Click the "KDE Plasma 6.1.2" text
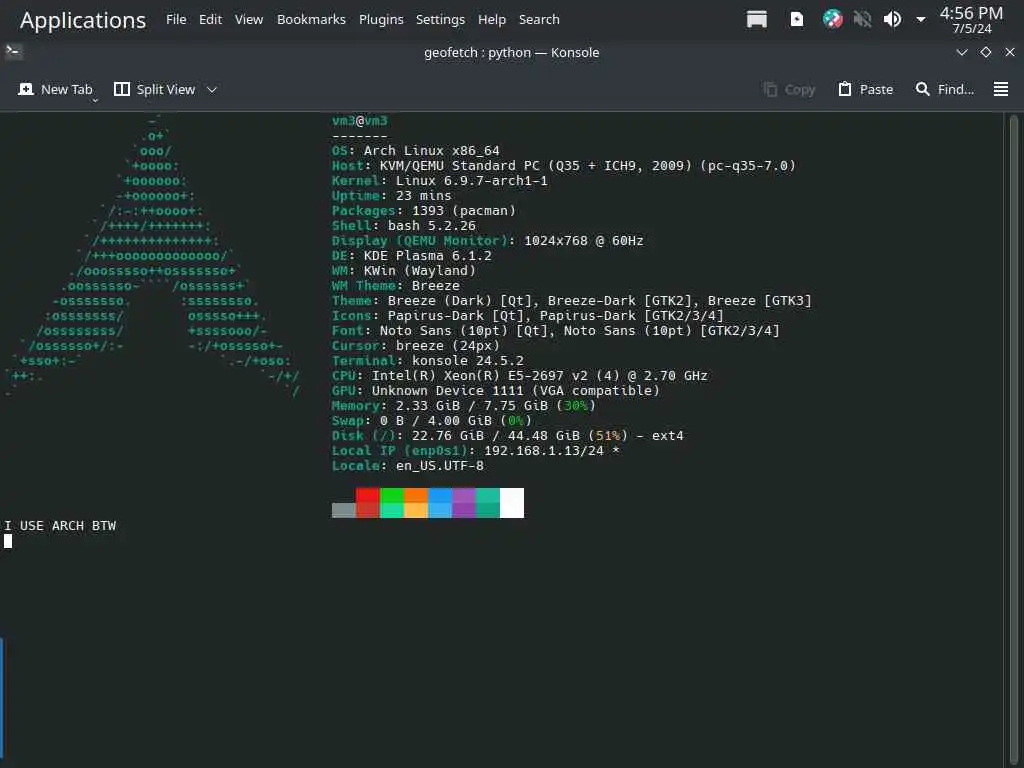The width and height of the screenshot is (1024, 768). tap(428, 256)
